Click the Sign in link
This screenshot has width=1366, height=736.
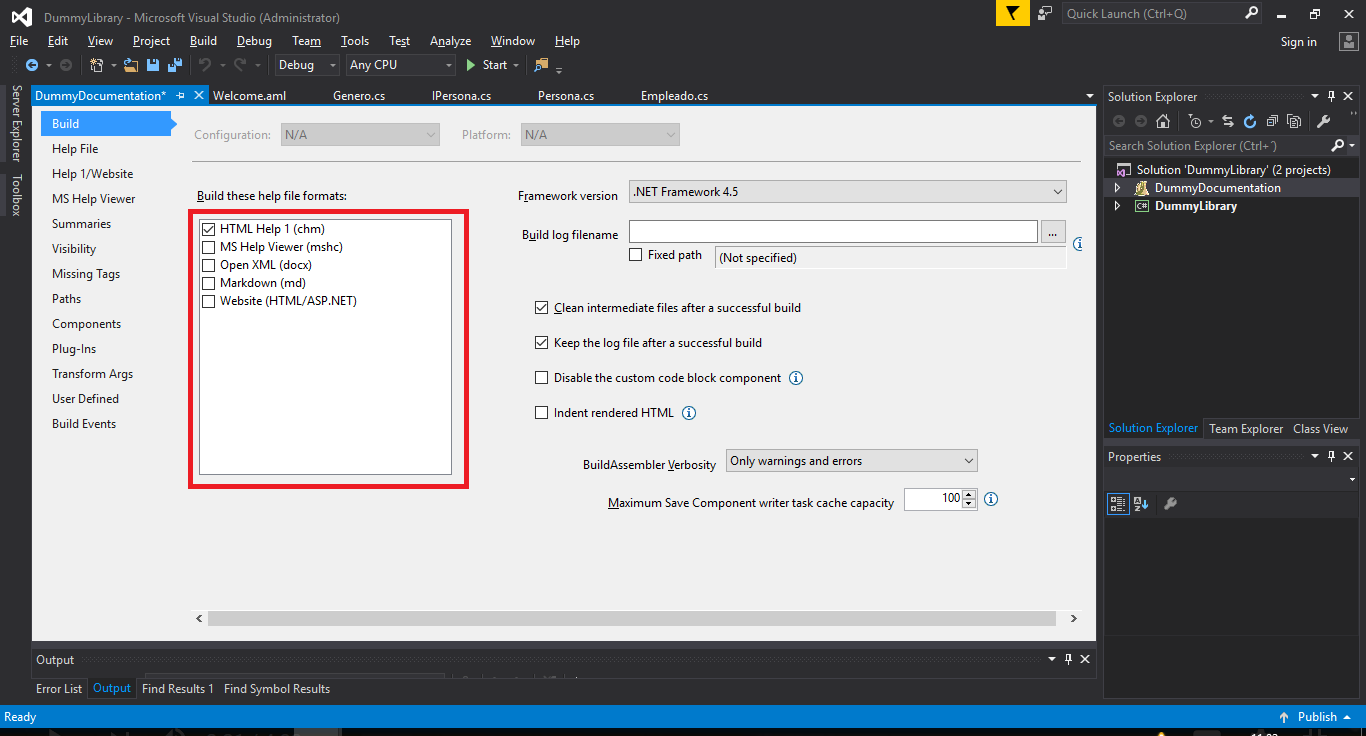click(x=1298, y=42)
